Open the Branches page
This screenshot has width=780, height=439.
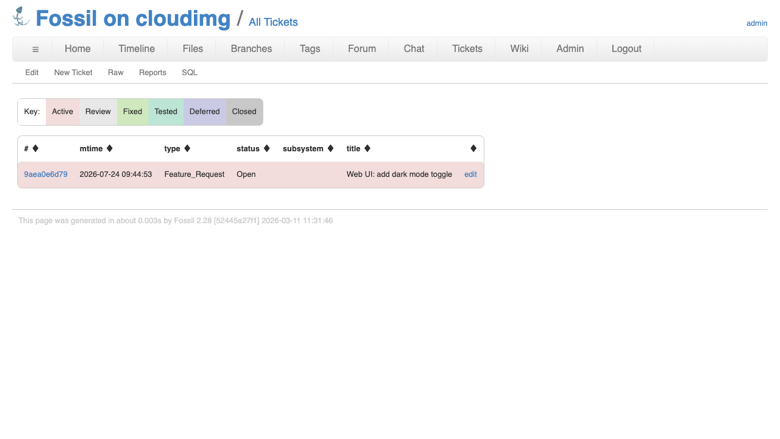point(251,49)
